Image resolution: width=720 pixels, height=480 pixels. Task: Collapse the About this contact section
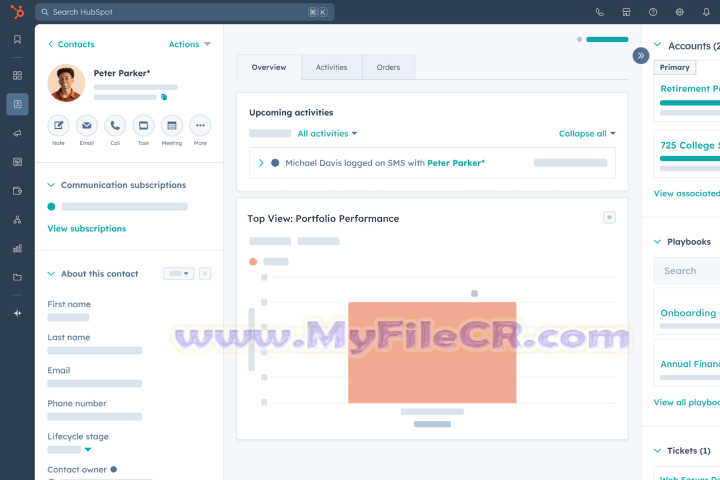click(x=51, y=274)
